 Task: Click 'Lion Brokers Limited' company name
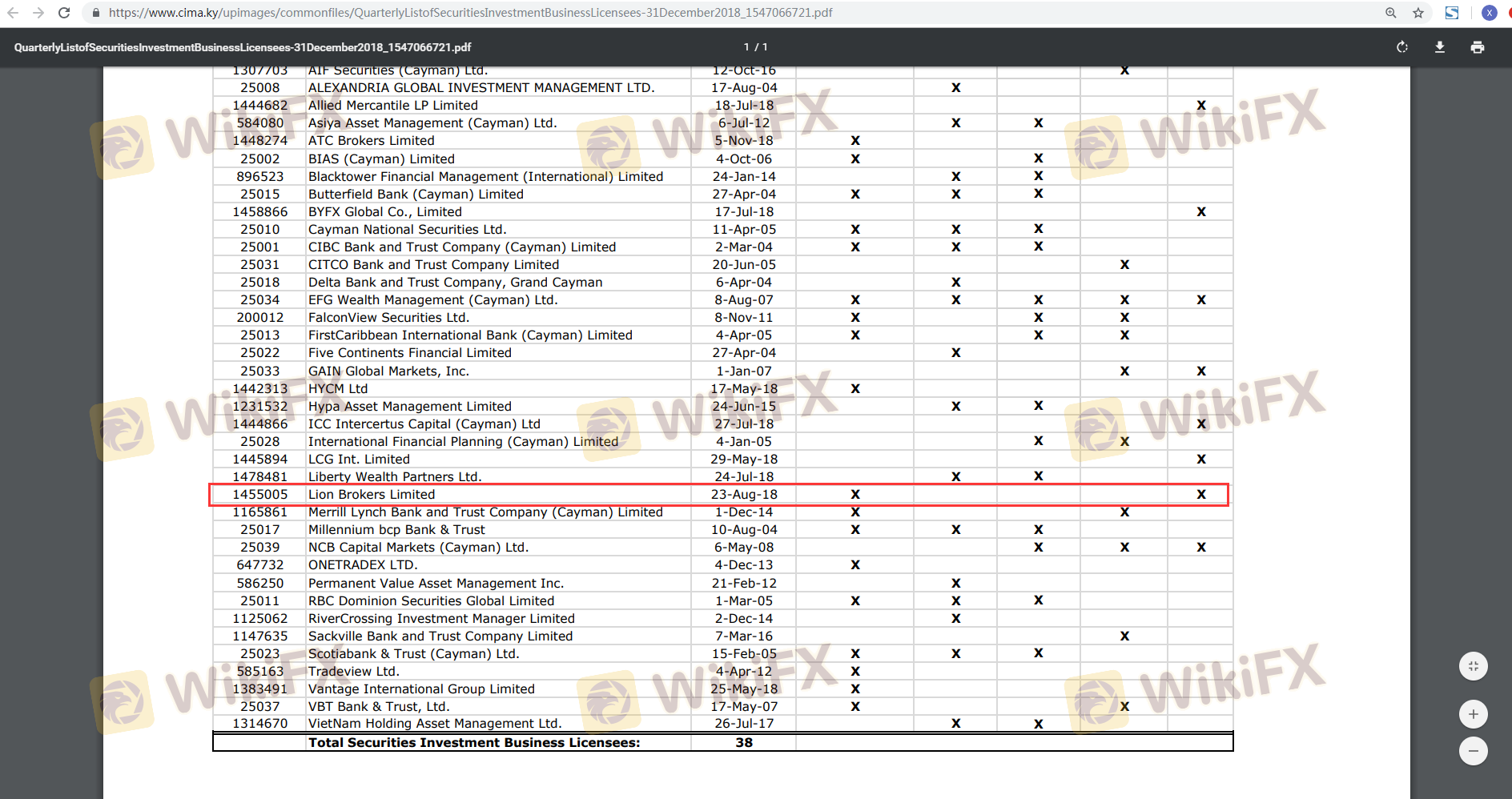(x=372, y=495)
